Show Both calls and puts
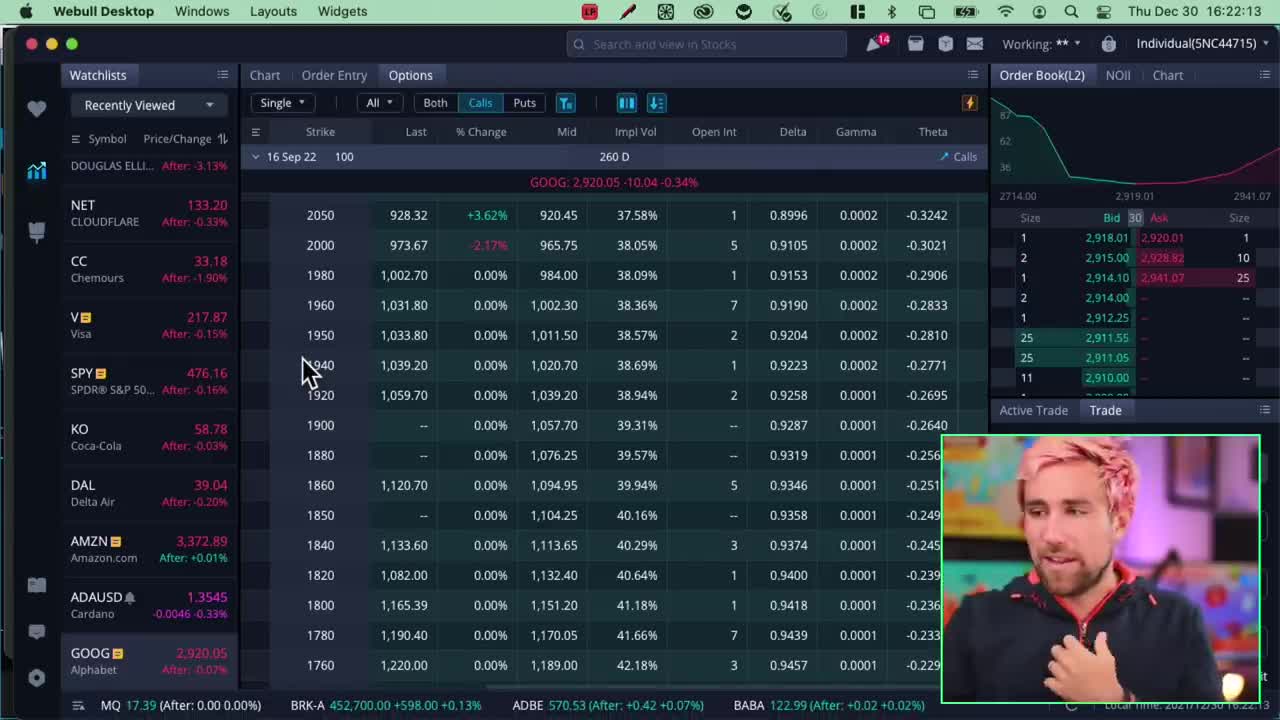The height and width of the screenshot is (720, 1280). pyautogui.click(x=435, y=103)
